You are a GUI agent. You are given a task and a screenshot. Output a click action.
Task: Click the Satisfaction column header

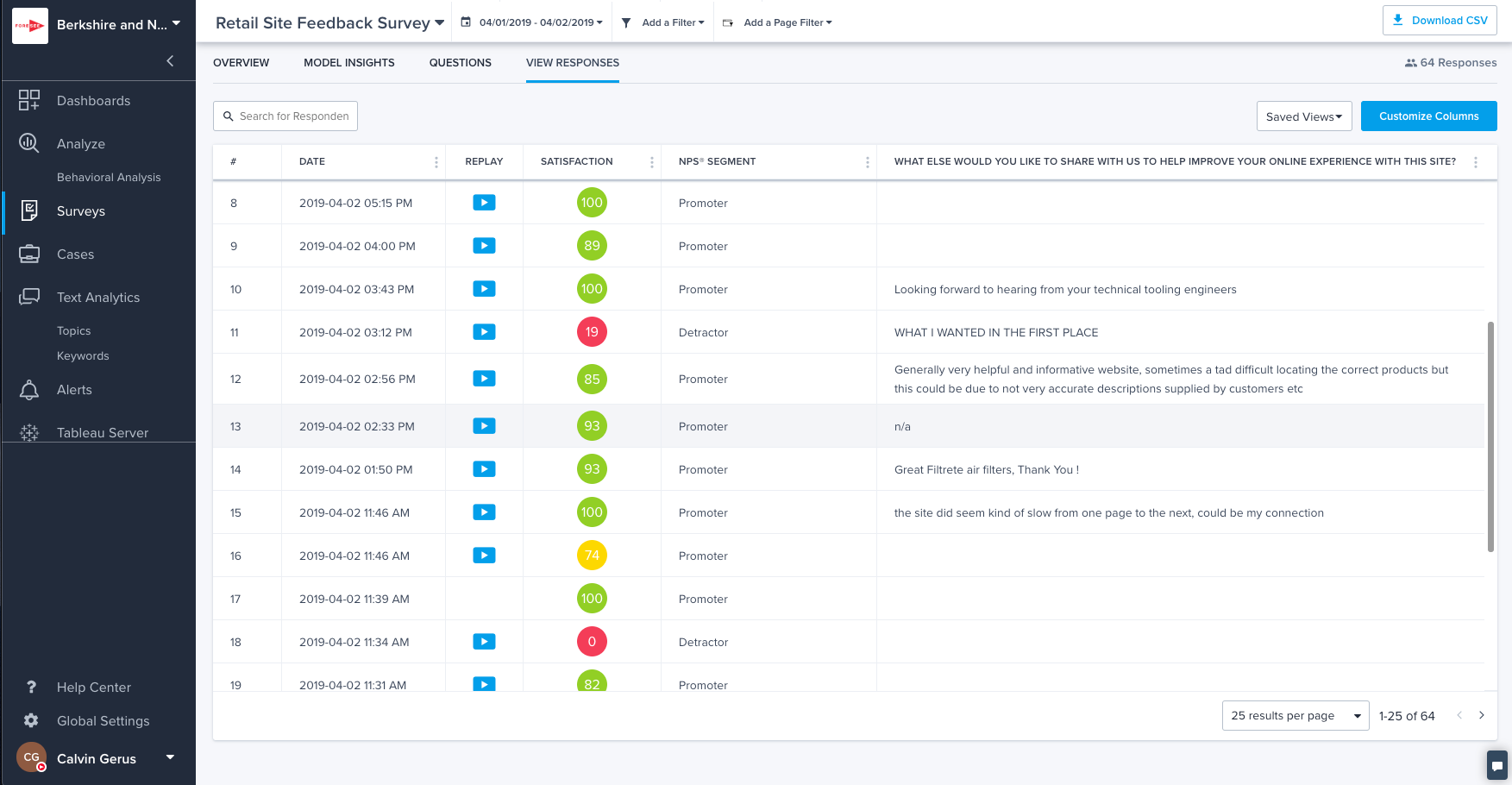pos(577,161)
